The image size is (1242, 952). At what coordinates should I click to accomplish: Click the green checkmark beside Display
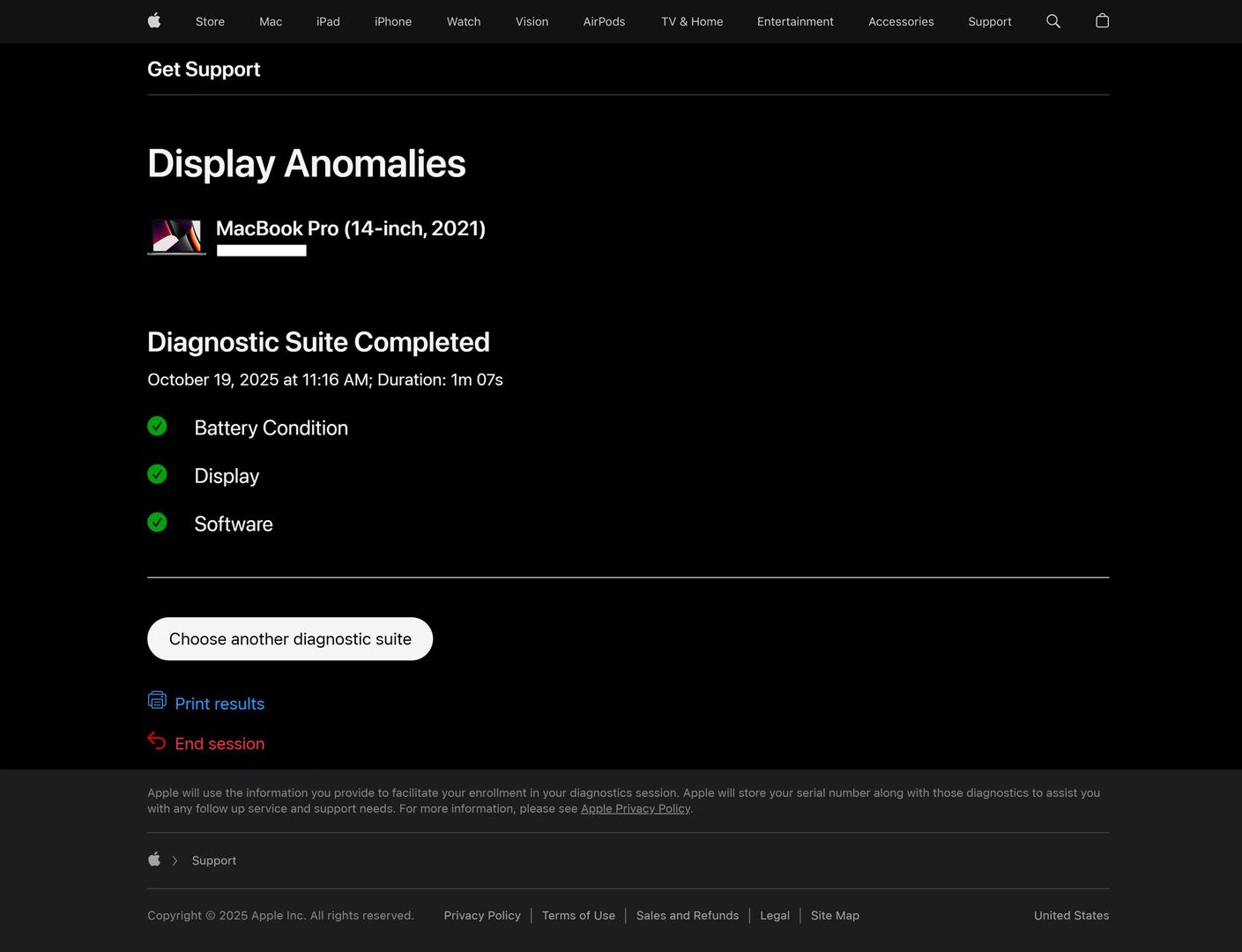coord(157,475)
